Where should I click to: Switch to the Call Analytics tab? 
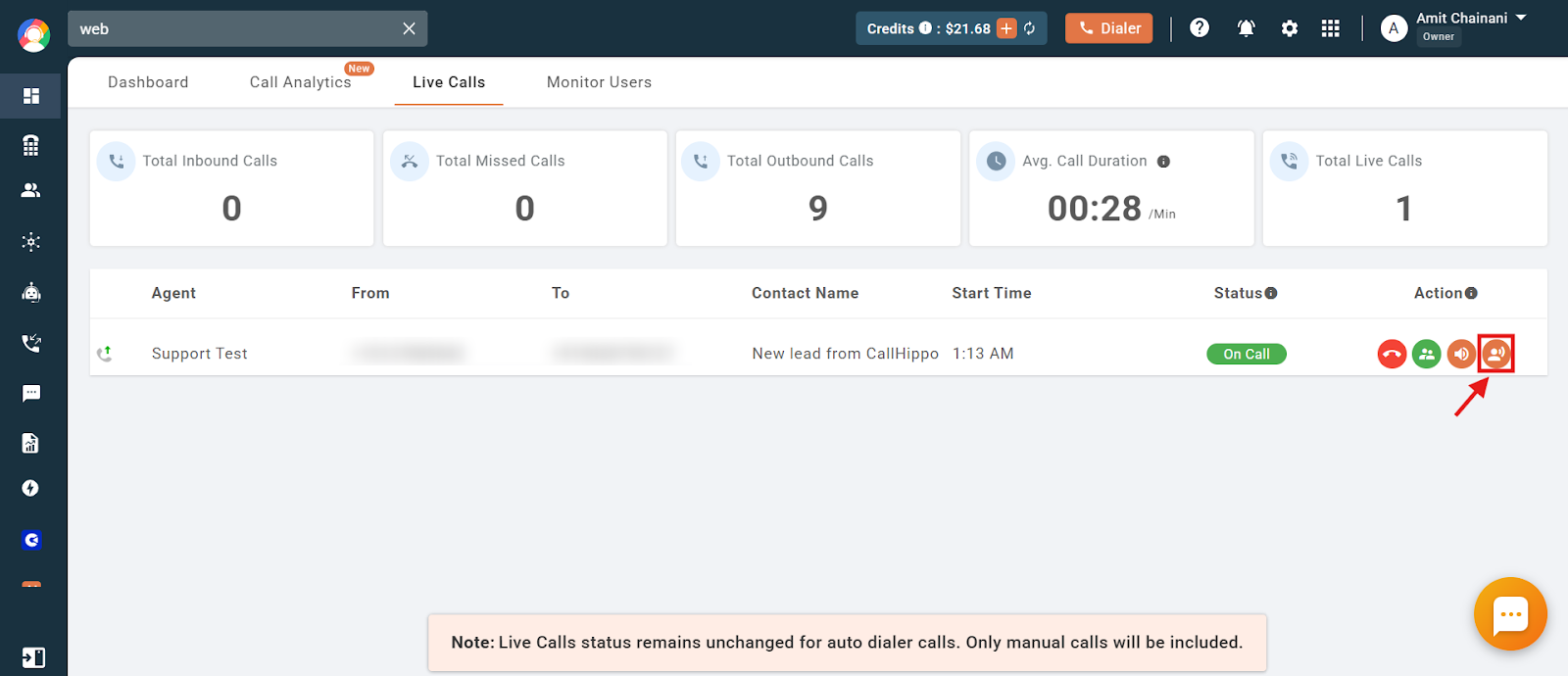[x=301, y=82]
